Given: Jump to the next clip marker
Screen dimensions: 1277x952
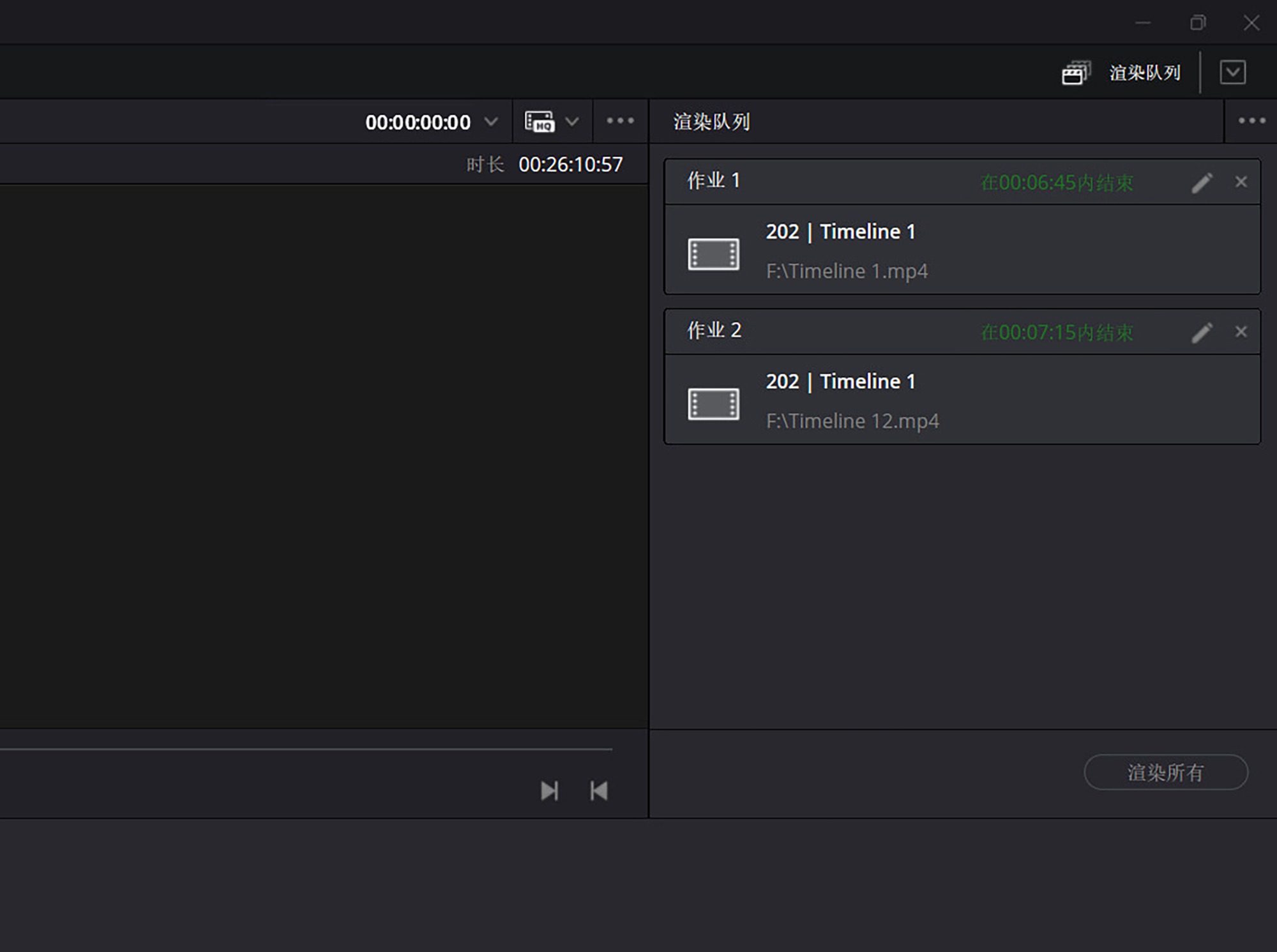Looking at the screenshot, I should [x=549, y=790].
